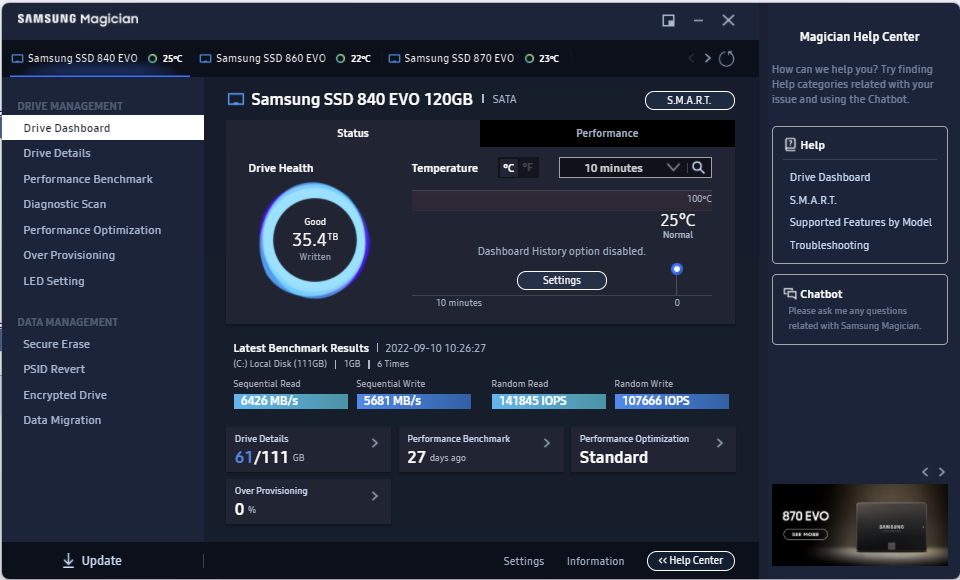The width and height of the screenshot is (960, 580).
Task: Go to next ad banner in Help Center
Action: click(942, 472)
